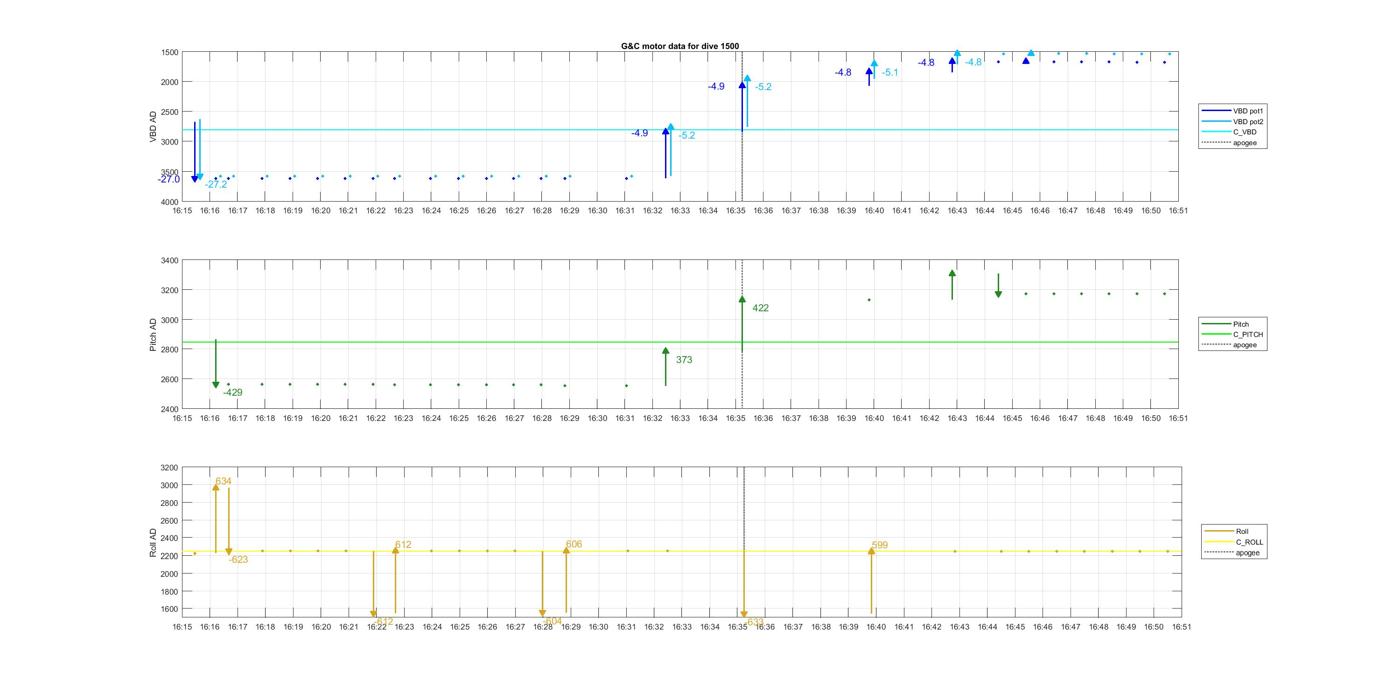Viewport: 1400px width, 693px height.
Task: Click the pitch up-arrow marker labeled 373
Action: (666, 366)
